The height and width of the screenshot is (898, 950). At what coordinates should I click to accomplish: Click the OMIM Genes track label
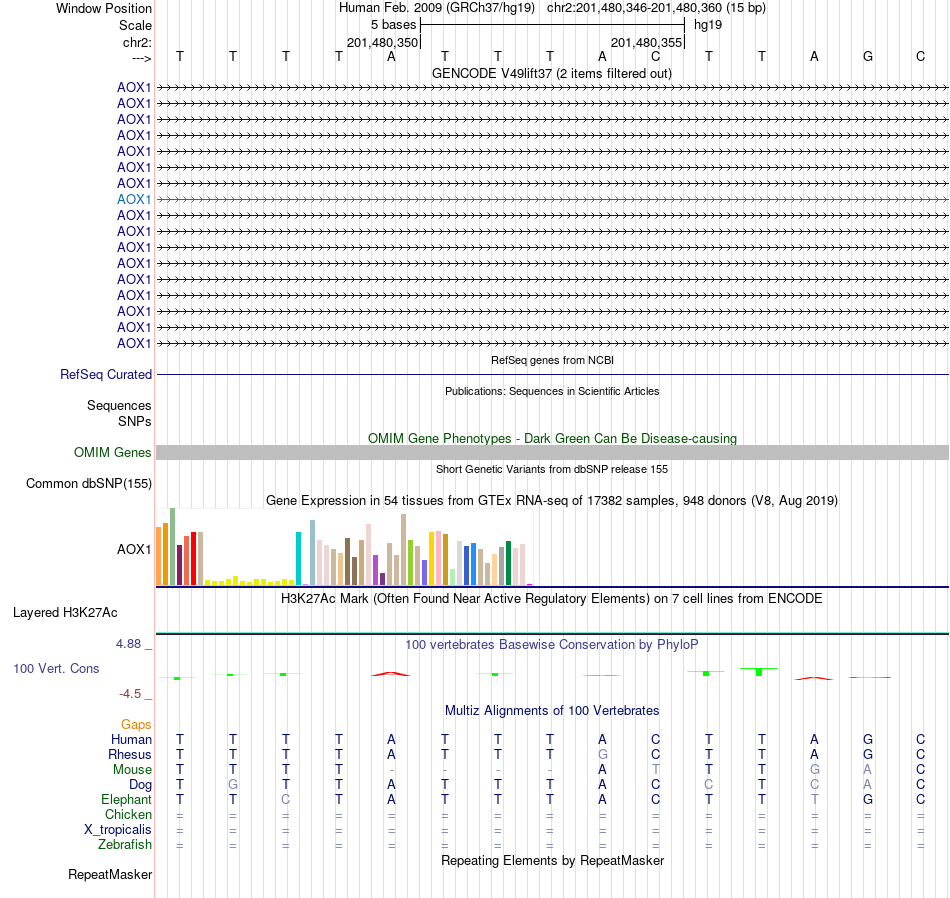[x=113, y=453]
